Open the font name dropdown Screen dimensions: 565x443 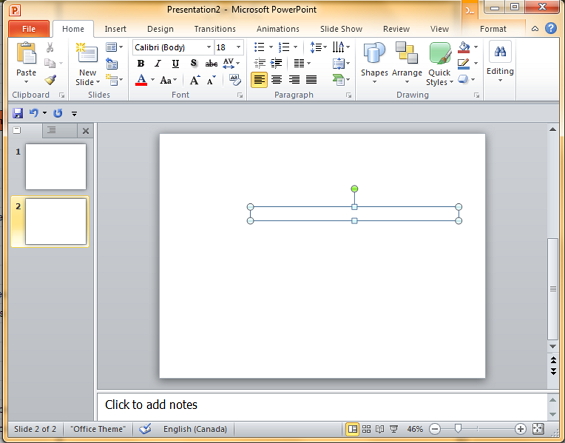[208, 47]
